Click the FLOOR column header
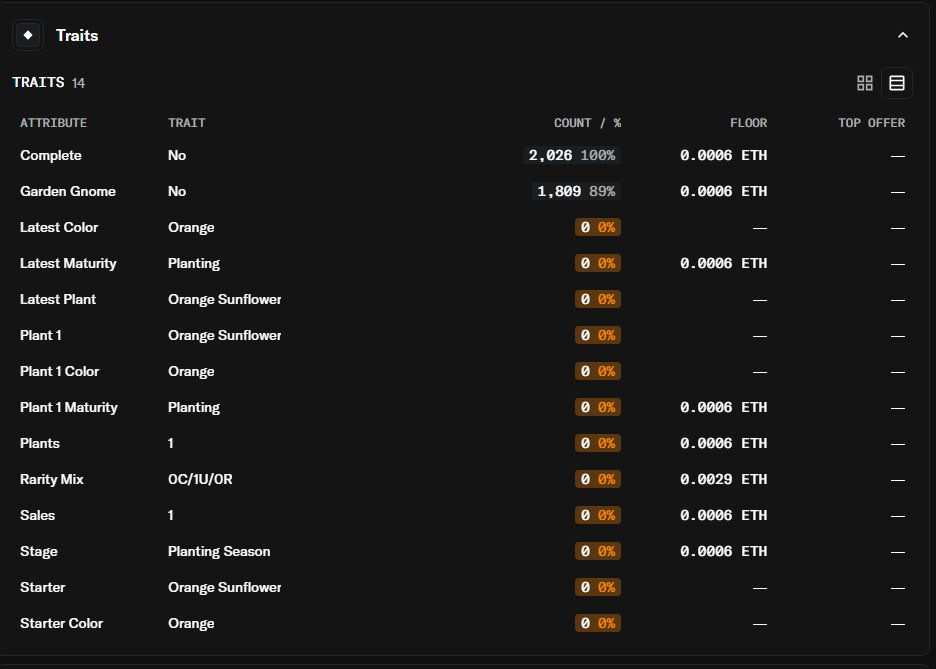The width and height of the screenshot is (936, 669). pyautogui.click(x=749, y=123)
